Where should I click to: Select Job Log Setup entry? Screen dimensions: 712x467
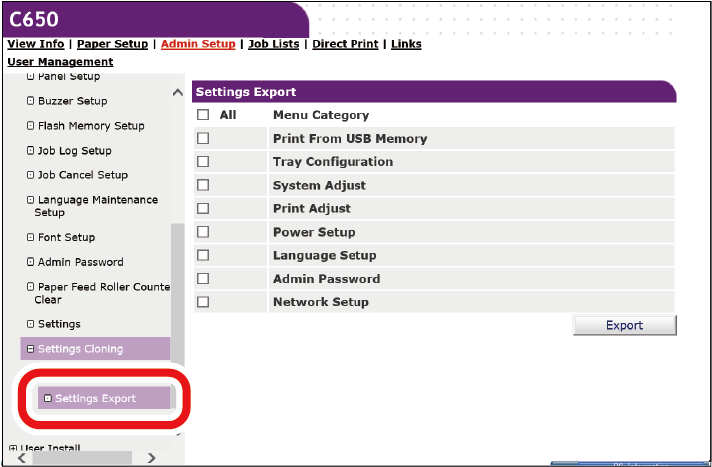74,151
